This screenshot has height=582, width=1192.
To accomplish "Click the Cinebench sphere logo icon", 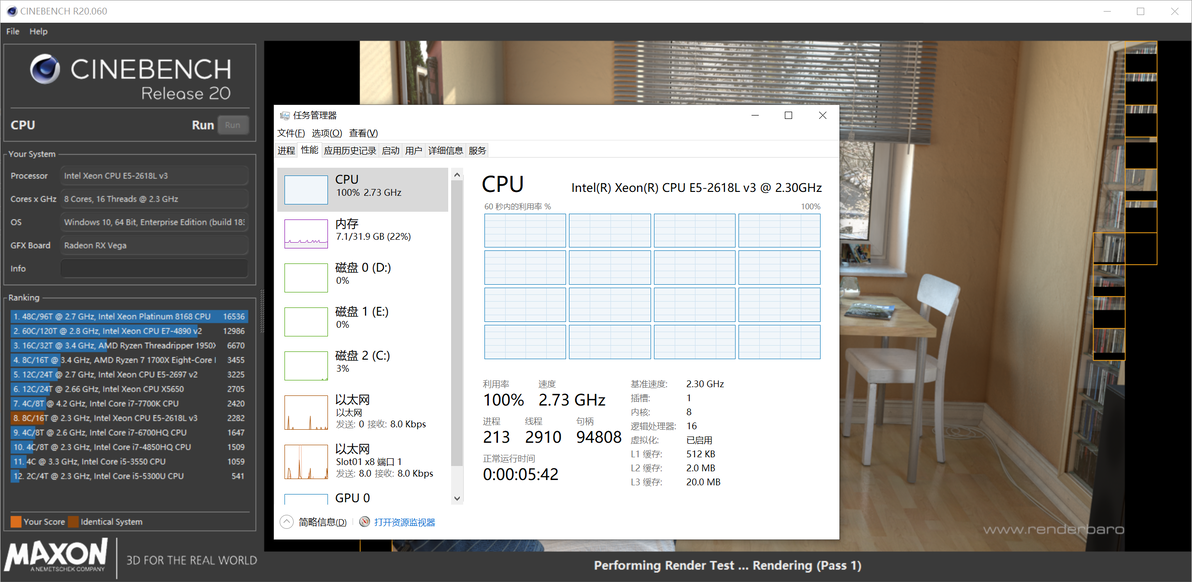I will (46, 70).
